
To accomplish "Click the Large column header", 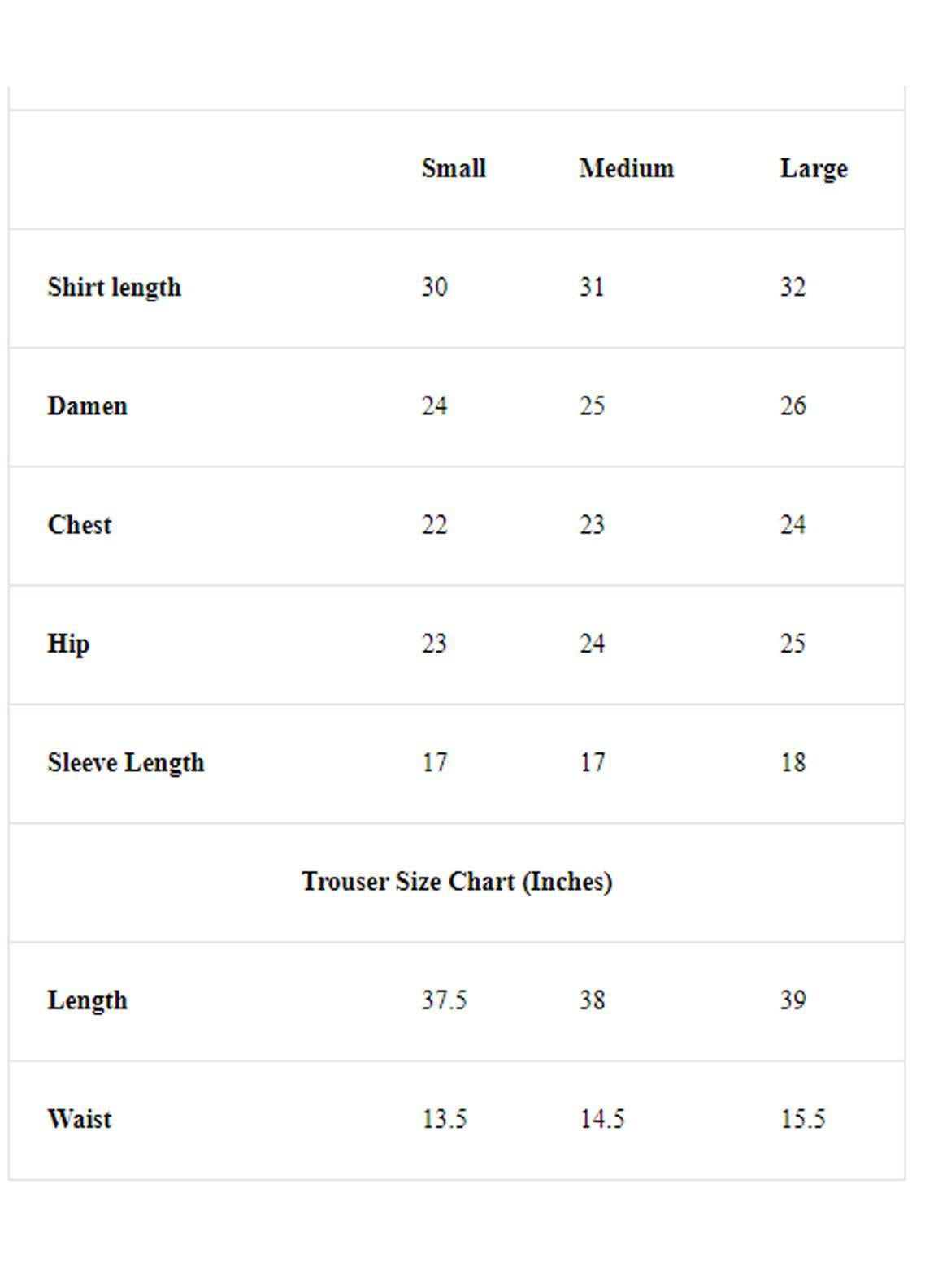I will tap(814, 168).
